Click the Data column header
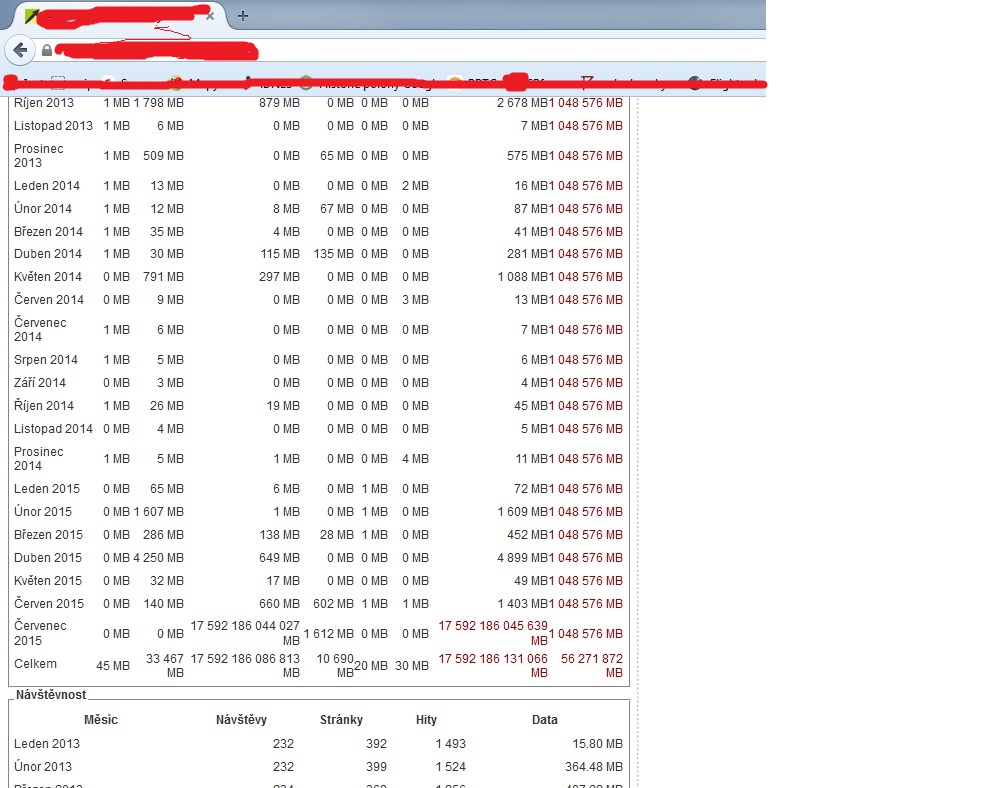 pyautogui.click(x=545, y=720)
